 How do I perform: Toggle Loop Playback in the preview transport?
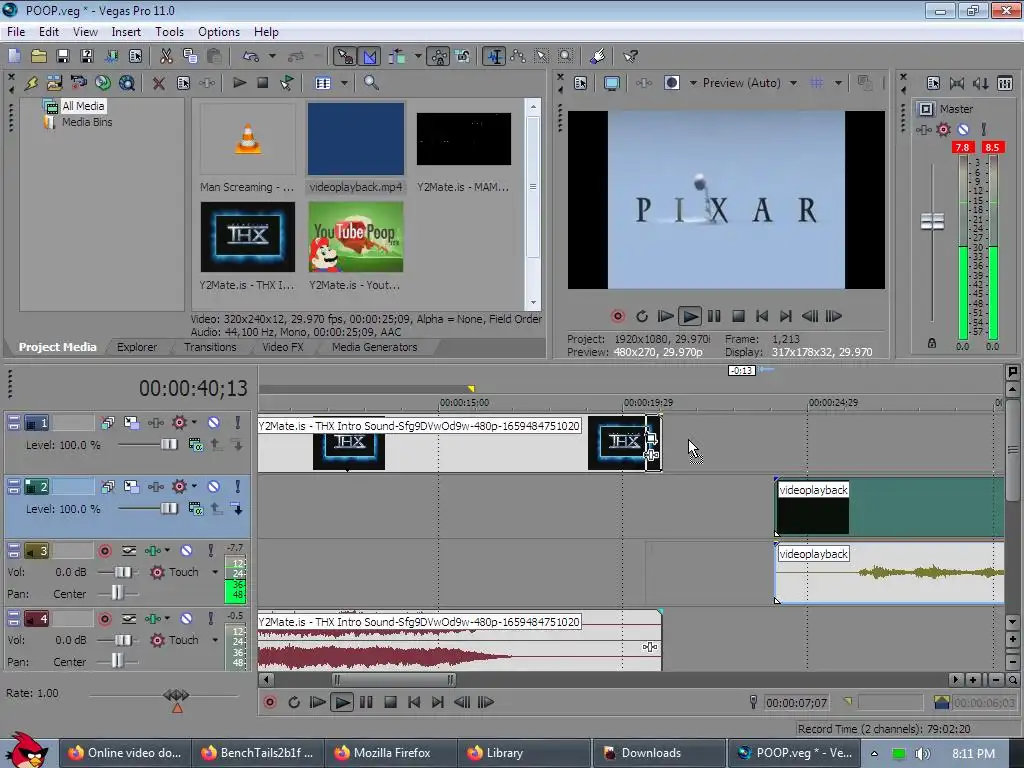pos(642,316)
